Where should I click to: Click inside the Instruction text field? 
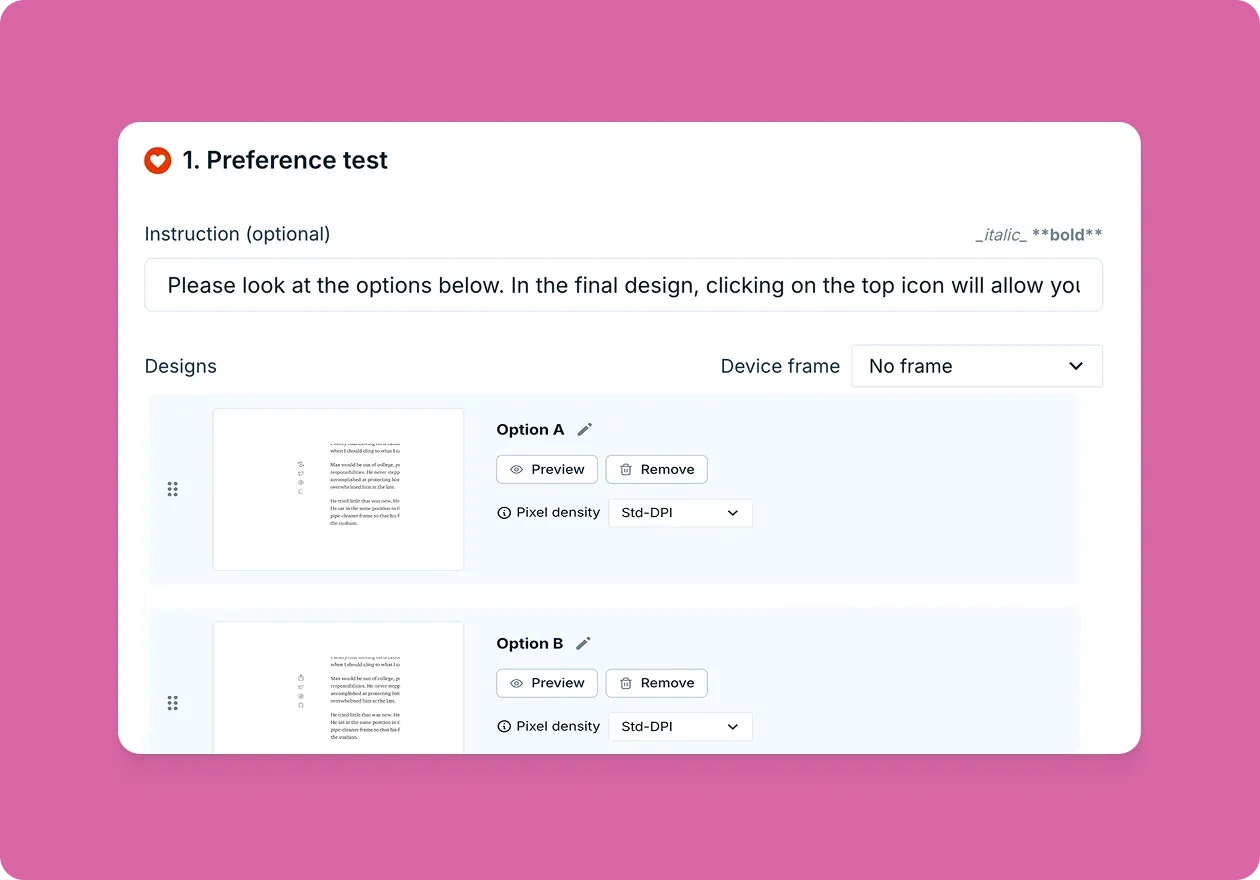[x=623, y=285]
